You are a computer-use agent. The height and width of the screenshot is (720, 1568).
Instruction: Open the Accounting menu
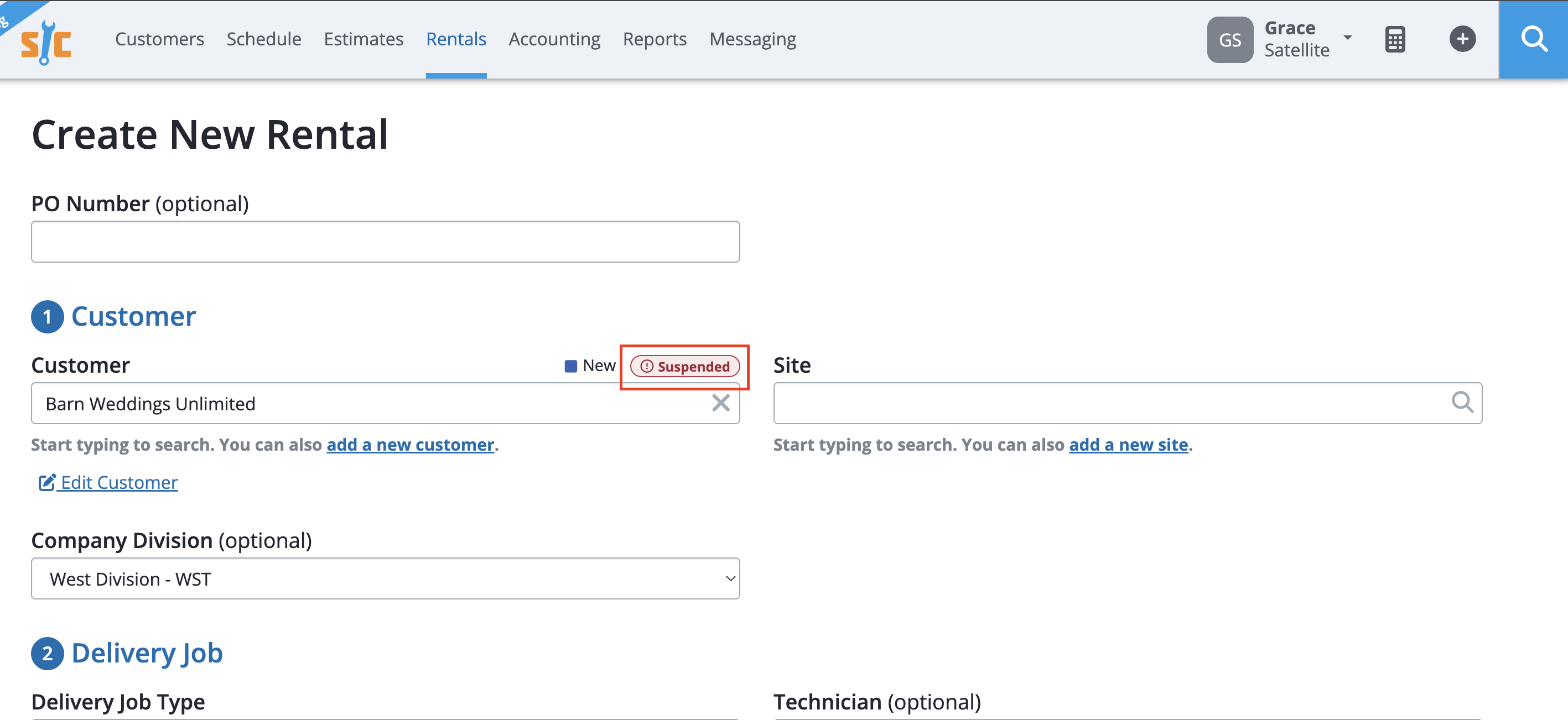point(554,40)
